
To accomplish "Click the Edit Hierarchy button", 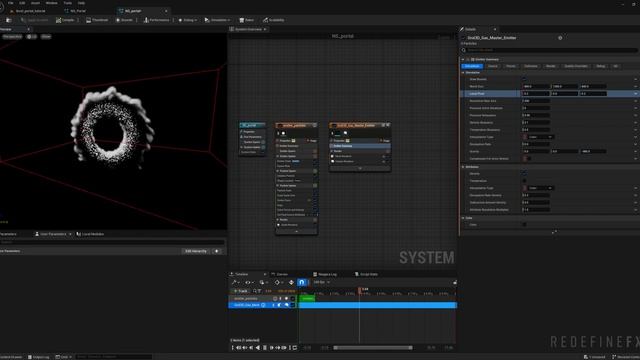I will coord(196,251).
